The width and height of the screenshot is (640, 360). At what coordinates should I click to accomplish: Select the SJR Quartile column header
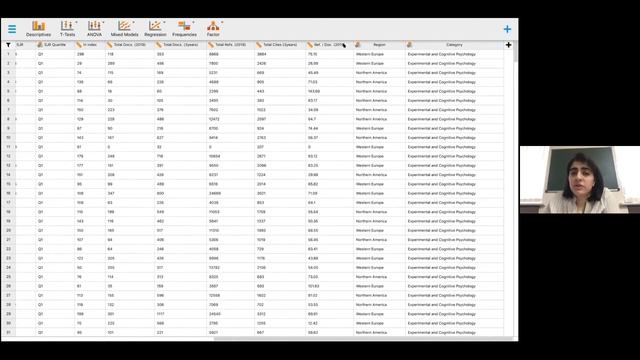tap(55, 45)
